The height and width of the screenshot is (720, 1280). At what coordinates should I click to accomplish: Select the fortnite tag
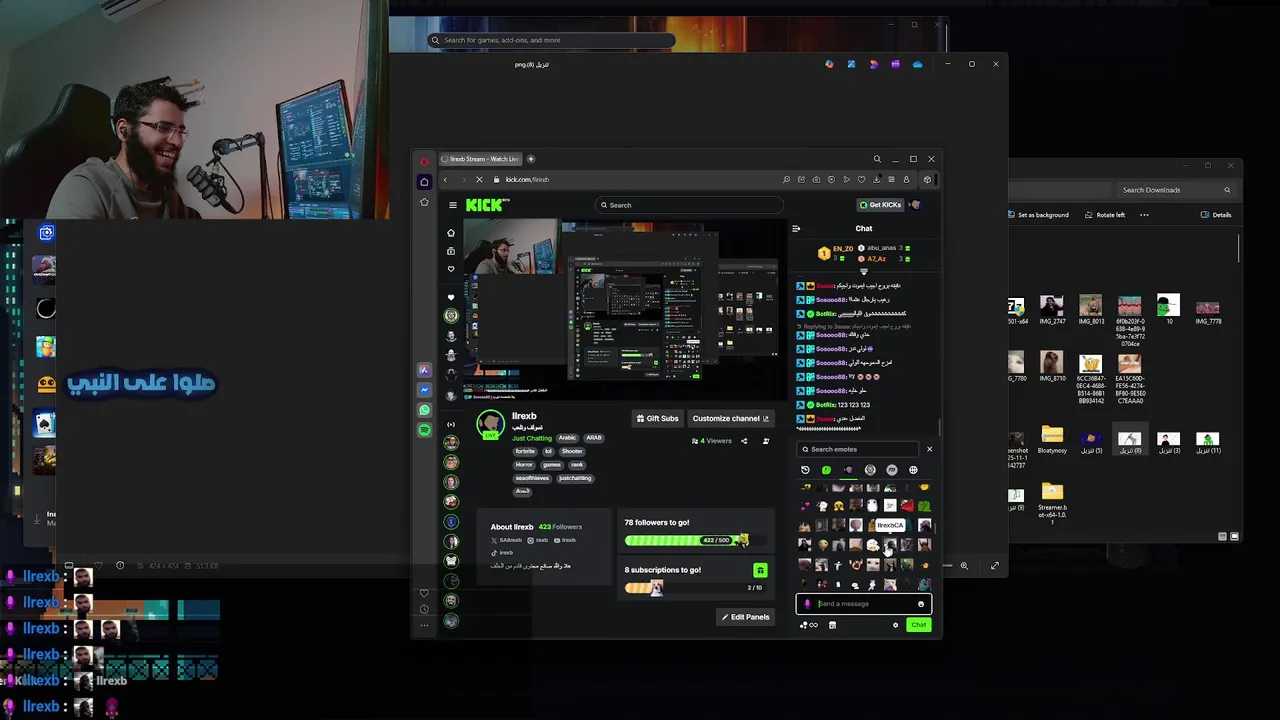[x=525, y=451]
